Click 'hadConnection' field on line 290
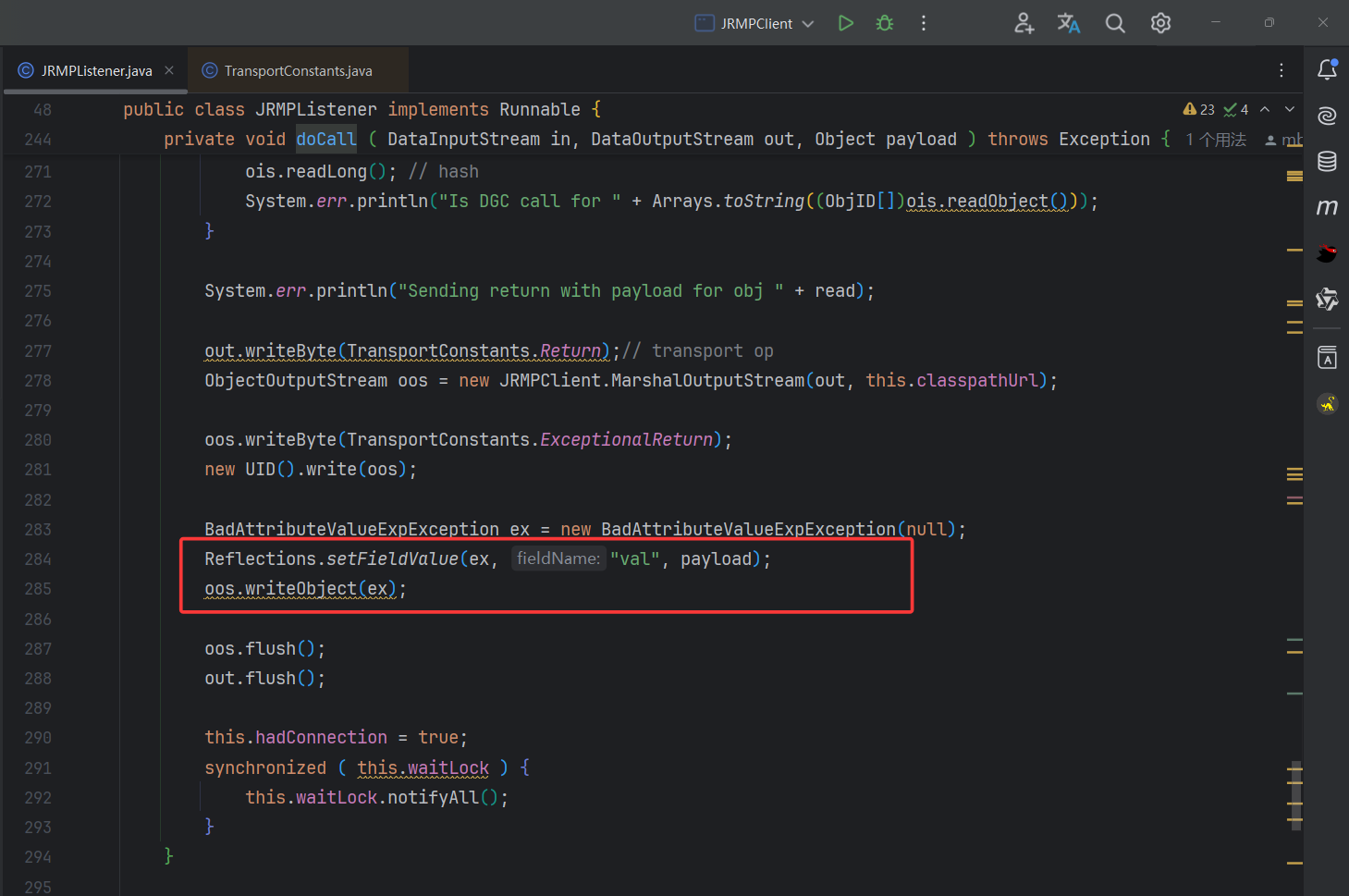1349x896 pixels. (321, 737)
